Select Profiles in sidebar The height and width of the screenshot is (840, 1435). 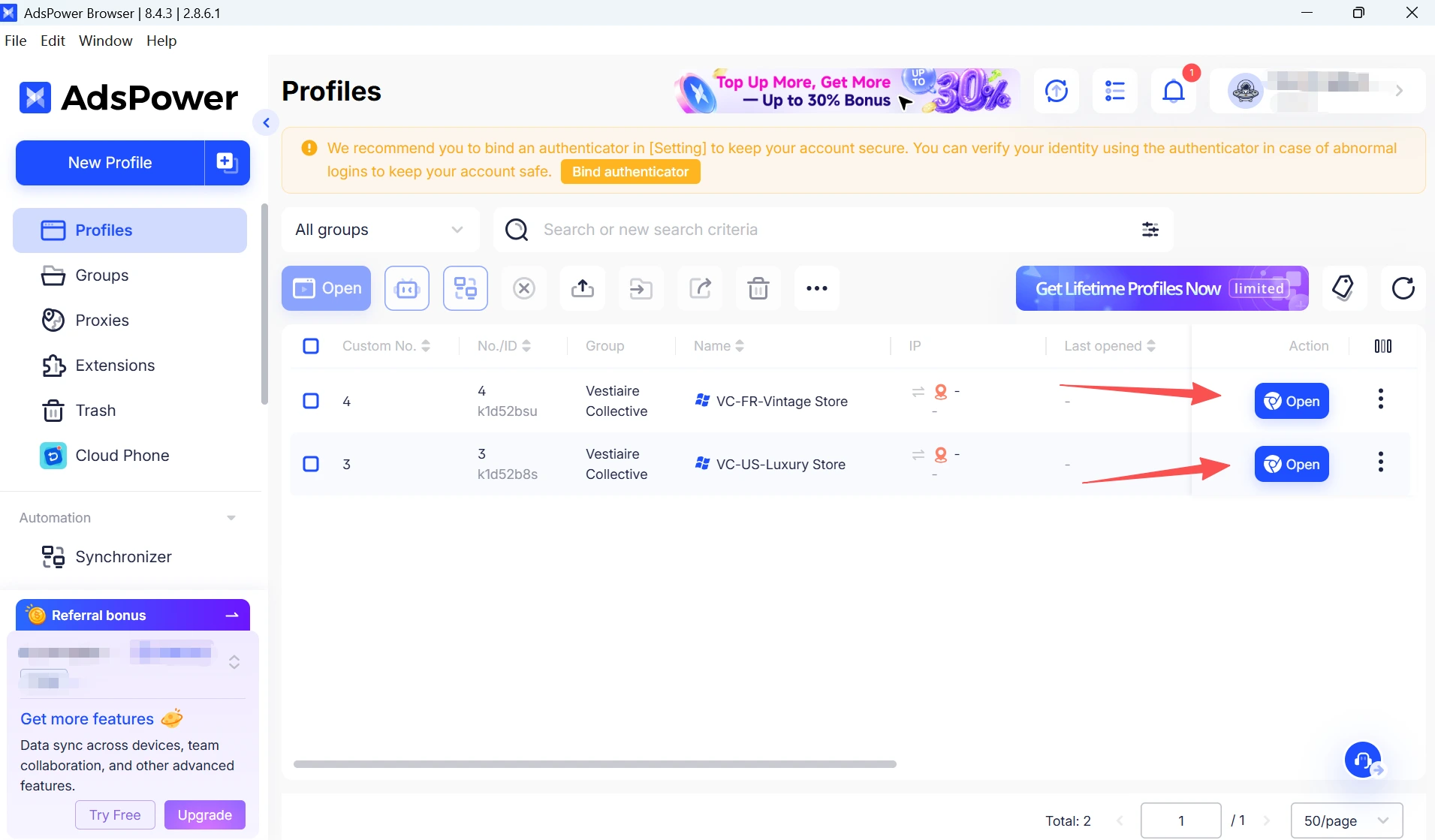130,230
